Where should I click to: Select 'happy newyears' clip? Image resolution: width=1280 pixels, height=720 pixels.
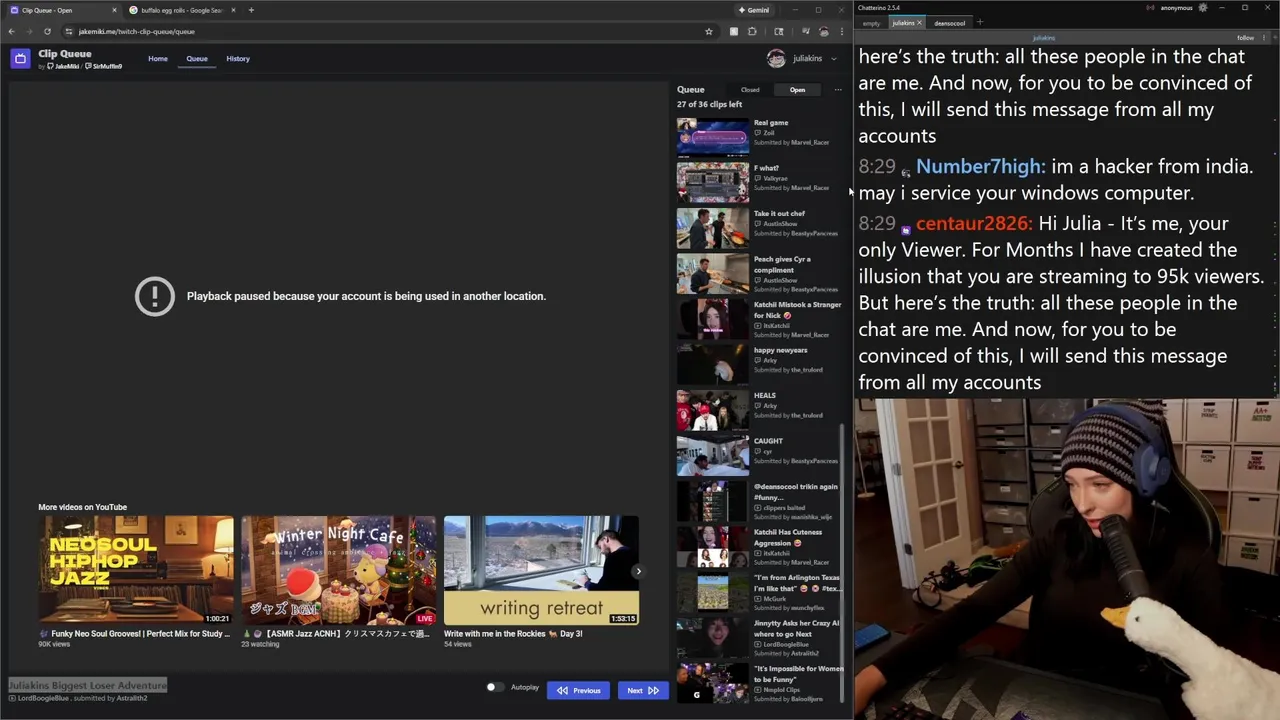758,363
